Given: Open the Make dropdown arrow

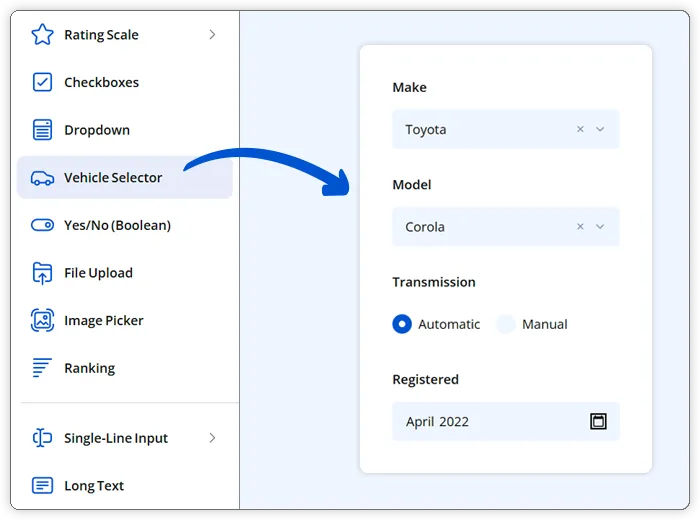Looking at the screenshot, I should coord(600,129).
